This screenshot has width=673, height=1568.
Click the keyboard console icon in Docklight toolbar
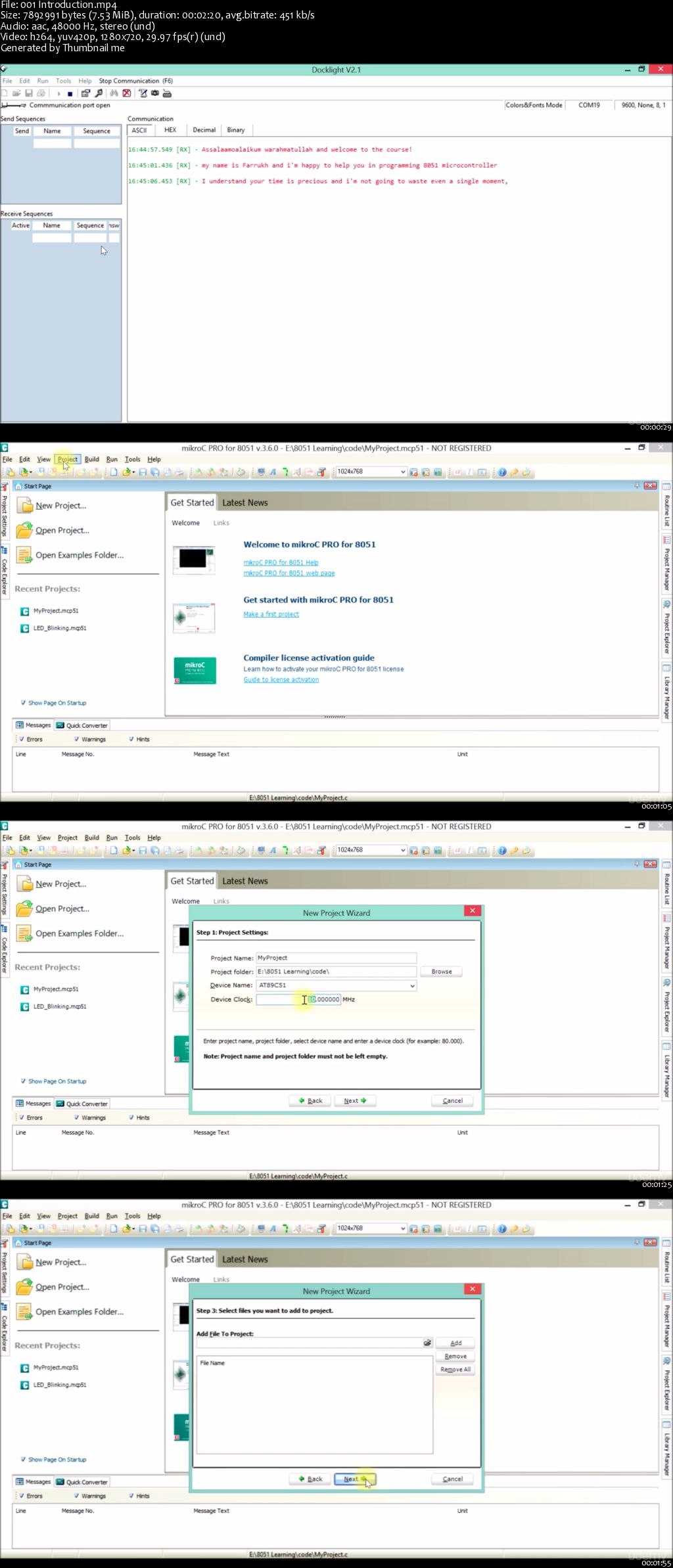click(x=167, y=93)
